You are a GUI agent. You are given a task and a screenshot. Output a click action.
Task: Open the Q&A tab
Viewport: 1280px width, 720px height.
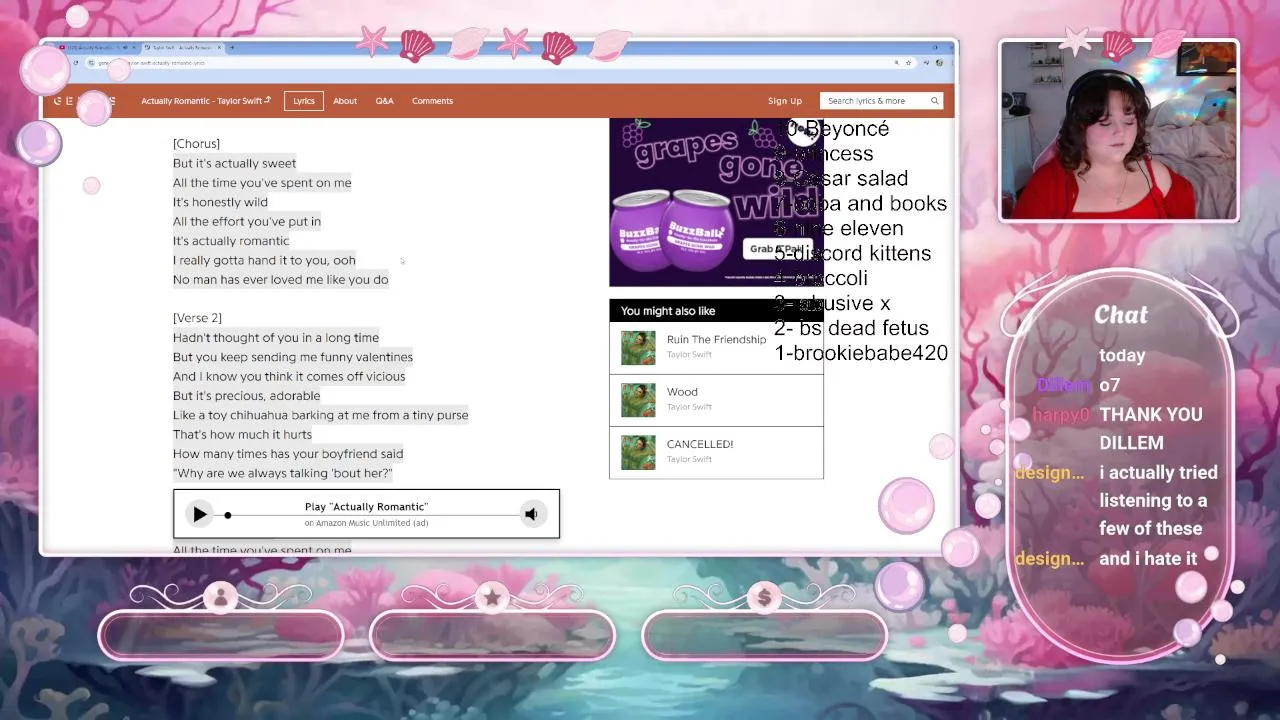point(385,101)
